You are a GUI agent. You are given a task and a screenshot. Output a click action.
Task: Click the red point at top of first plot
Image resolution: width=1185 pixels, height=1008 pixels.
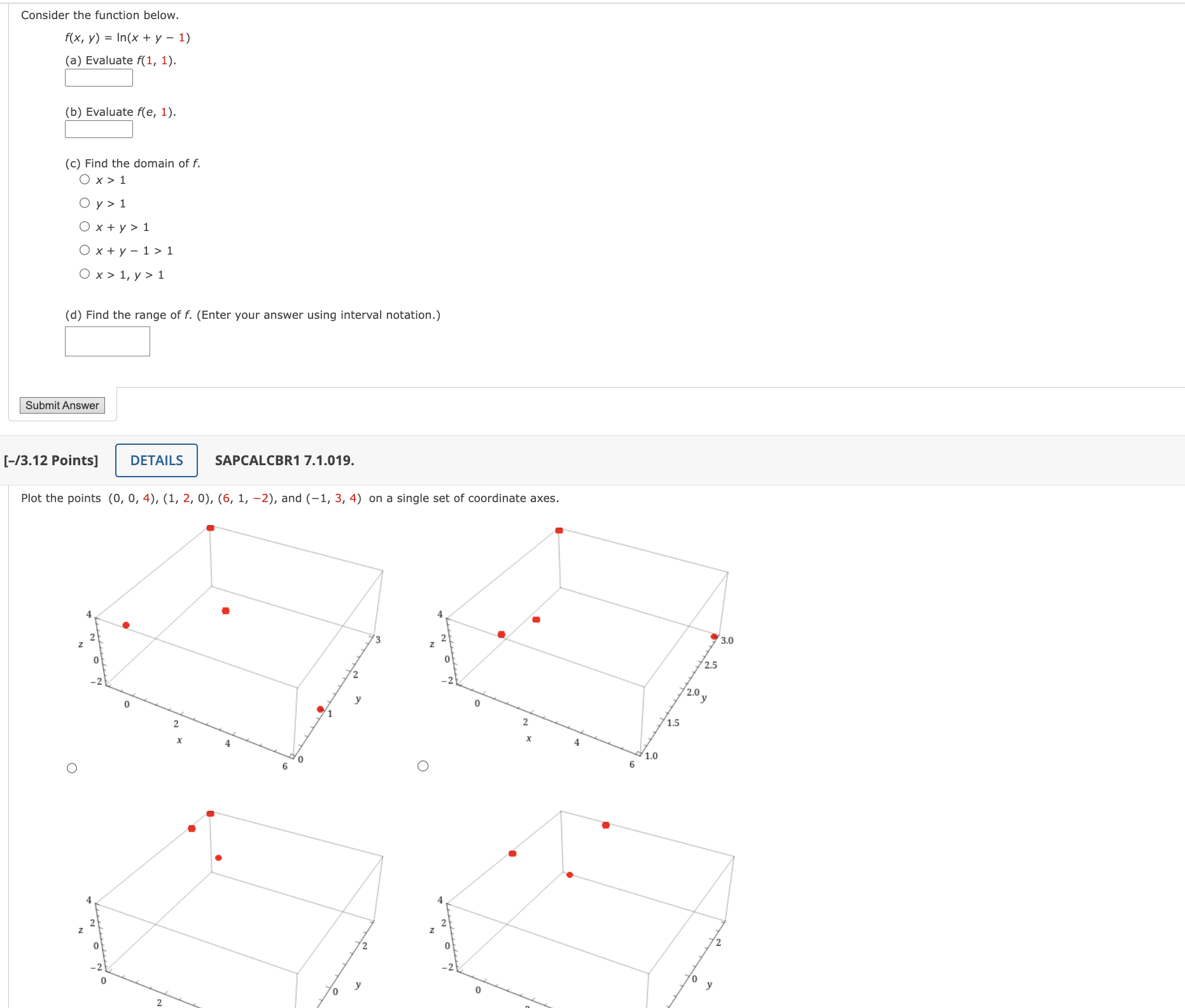(210, 528)
